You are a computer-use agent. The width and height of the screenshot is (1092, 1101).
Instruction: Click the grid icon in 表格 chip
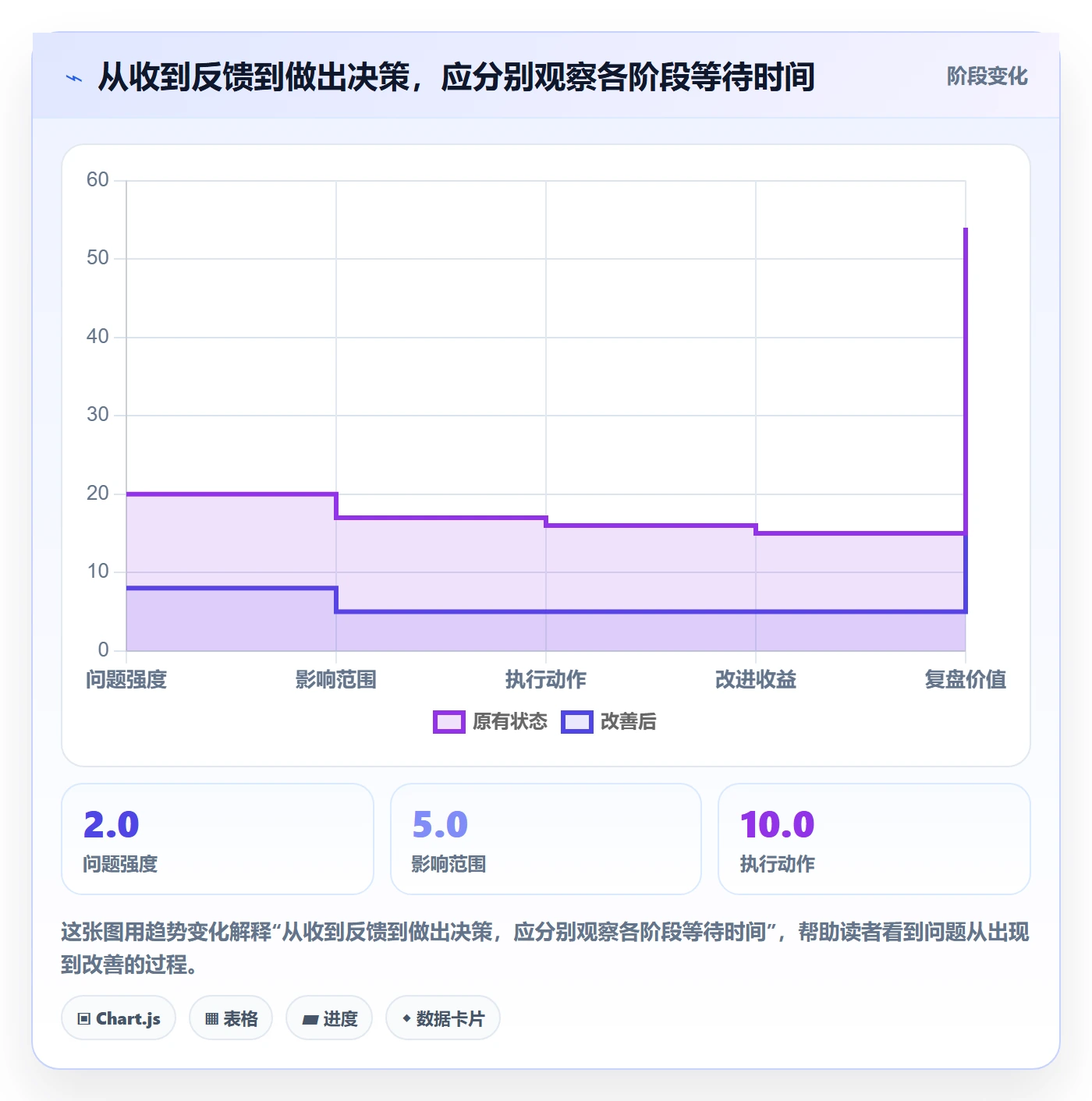211,1018
